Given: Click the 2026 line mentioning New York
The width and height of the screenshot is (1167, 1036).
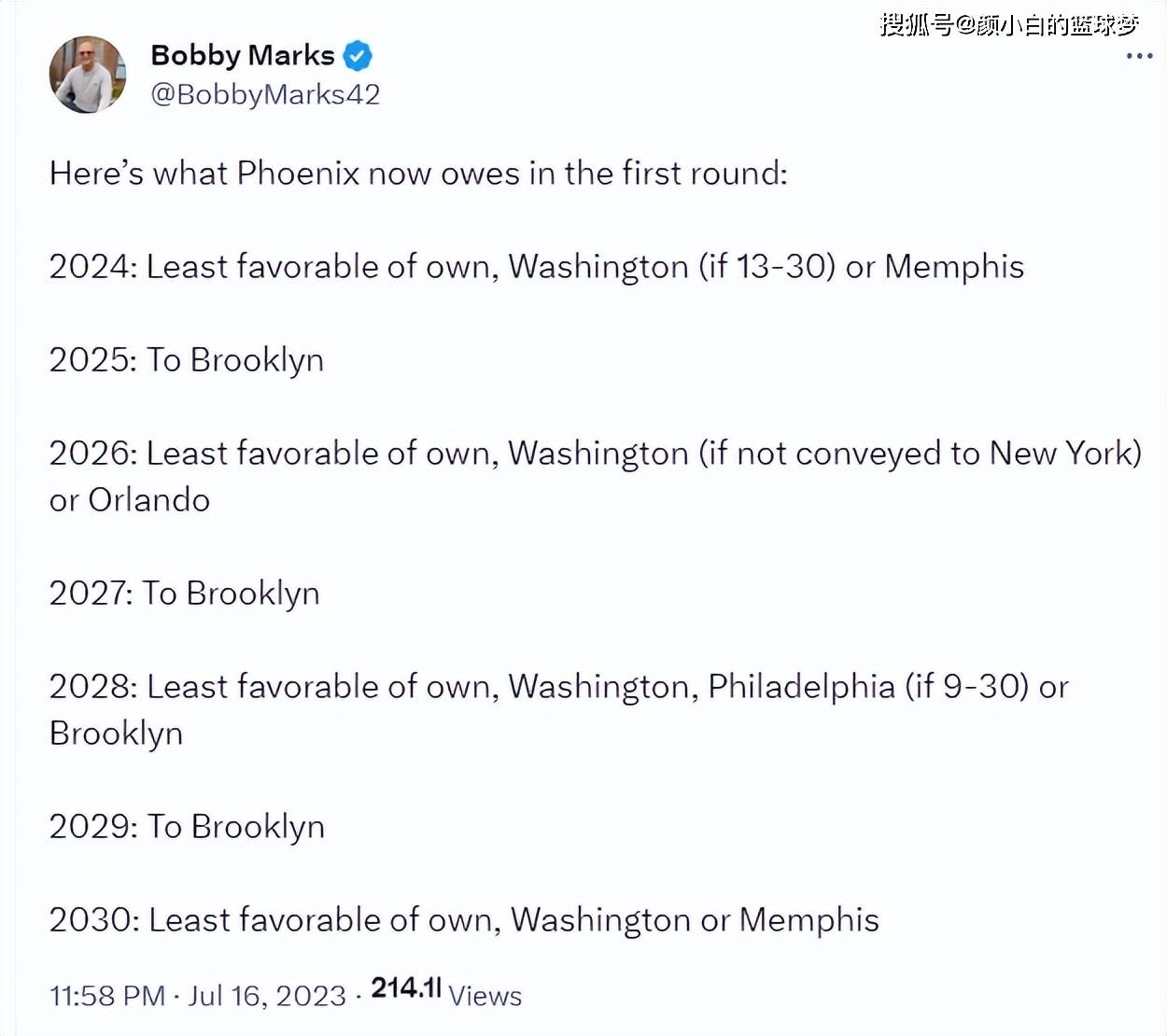Looking at the screenshot, I should coord(595,454).
